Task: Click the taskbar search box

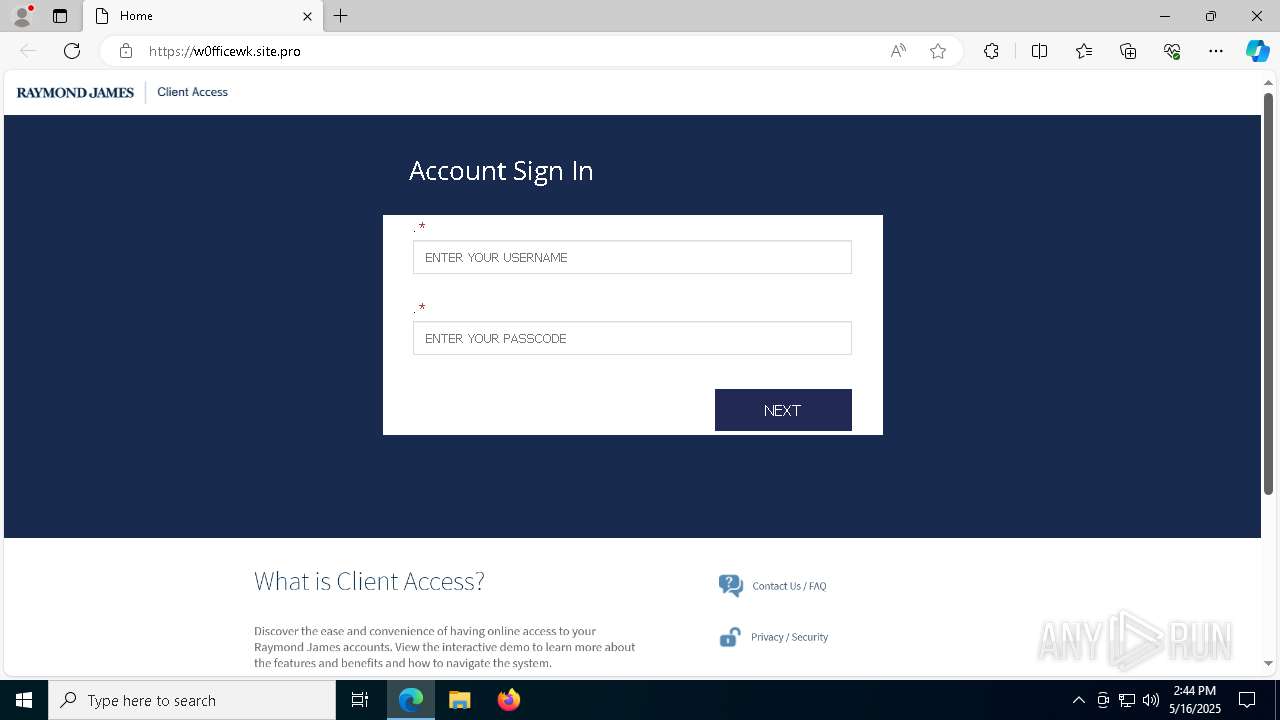Action: click(192, 700)
